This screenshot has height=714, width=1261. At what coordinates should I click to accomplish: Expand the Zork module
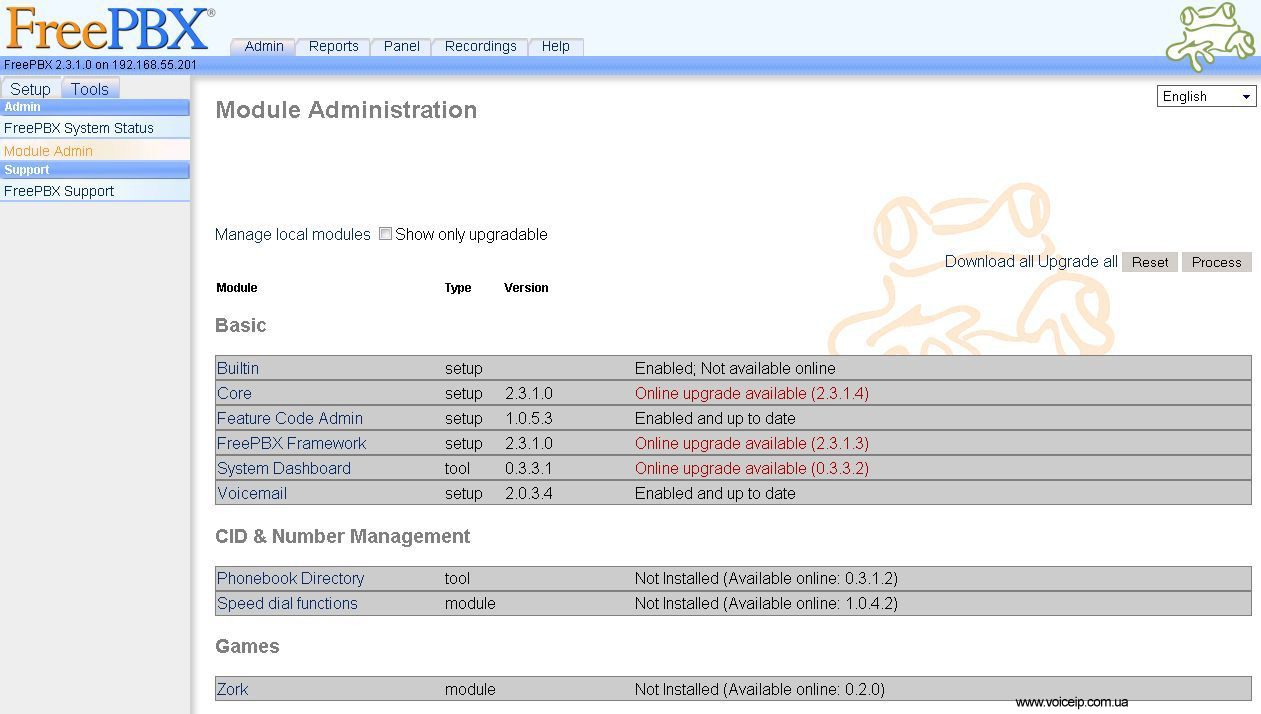point(232,689)
